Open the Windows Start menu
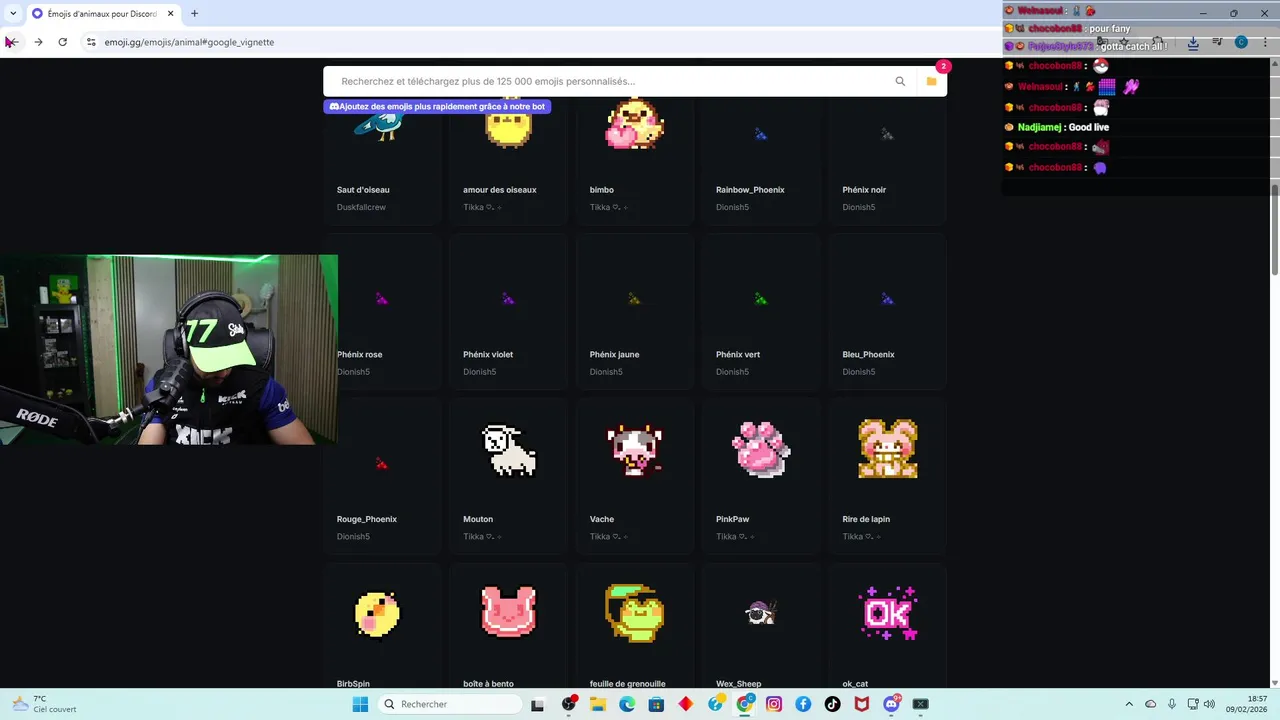1280x720 pixels. click(x=360, y=704)
